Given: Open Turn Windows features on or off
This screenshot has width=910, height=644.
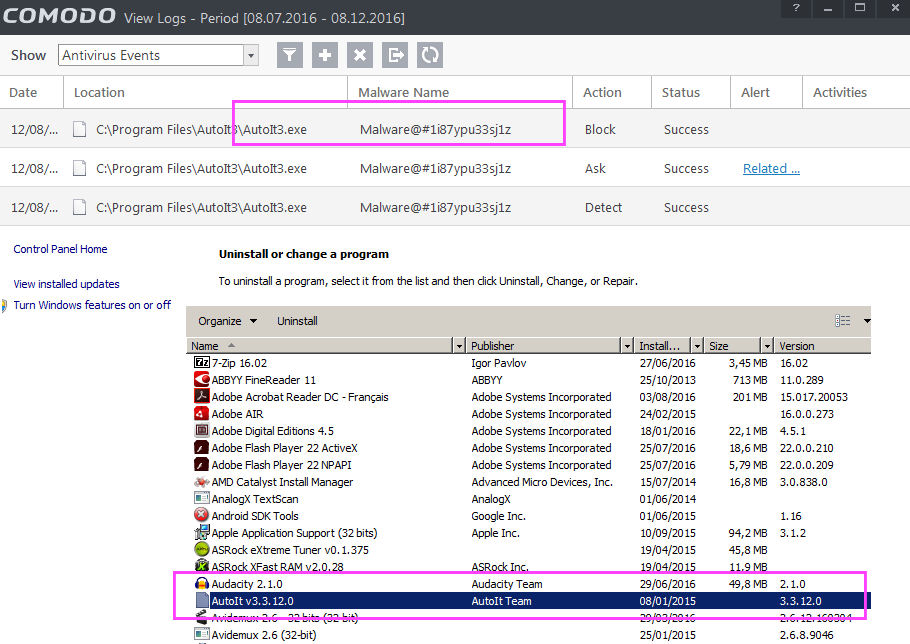Looking at the screenshot, I should (x=92, y=305).
